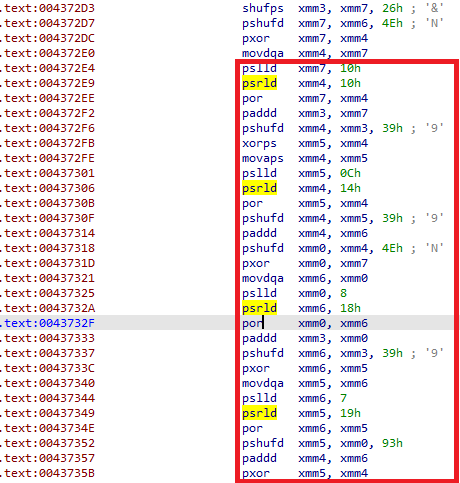Image resolution: width=460 pixels, height=483 pixels.
Task: Click address .text:00437340
Action: [47, 383]
